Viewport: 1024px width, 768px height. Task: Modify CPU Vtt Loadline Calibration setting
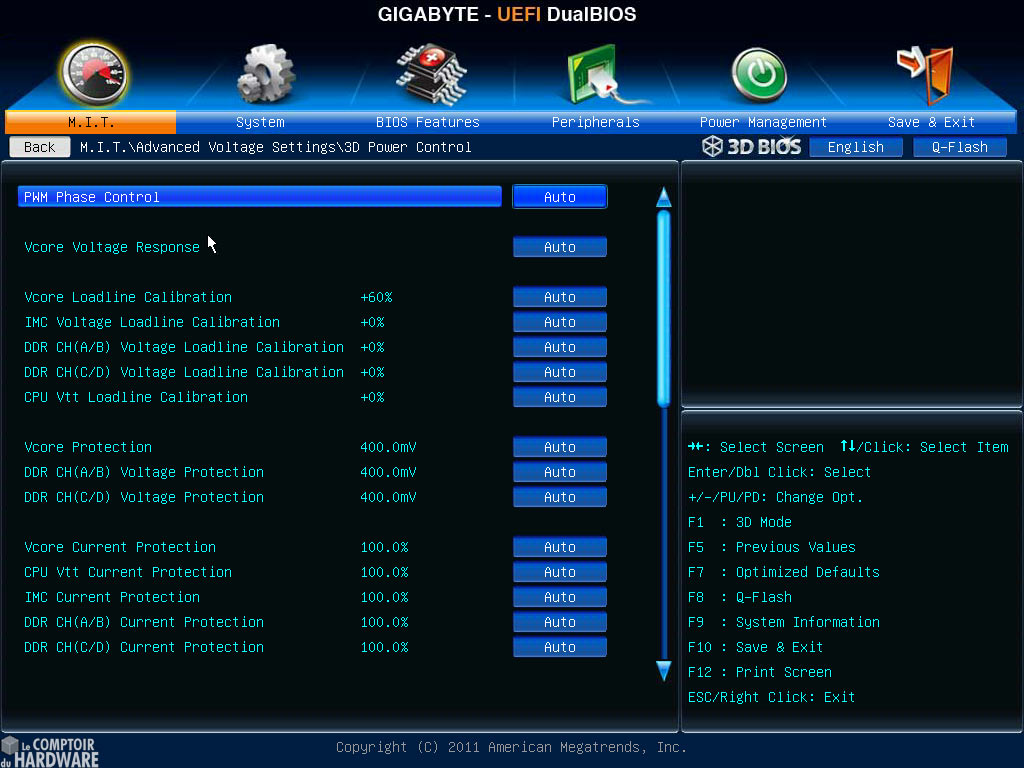coord(559,396)
